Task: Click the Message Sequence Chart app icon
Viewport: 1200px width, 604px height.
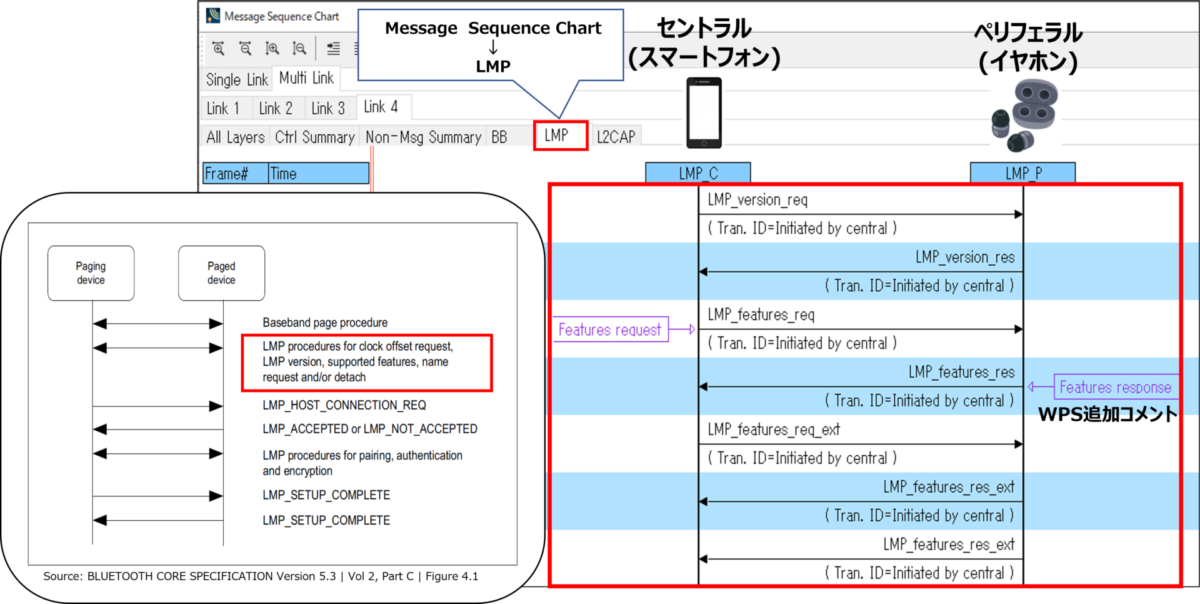Action: [212, 16]
